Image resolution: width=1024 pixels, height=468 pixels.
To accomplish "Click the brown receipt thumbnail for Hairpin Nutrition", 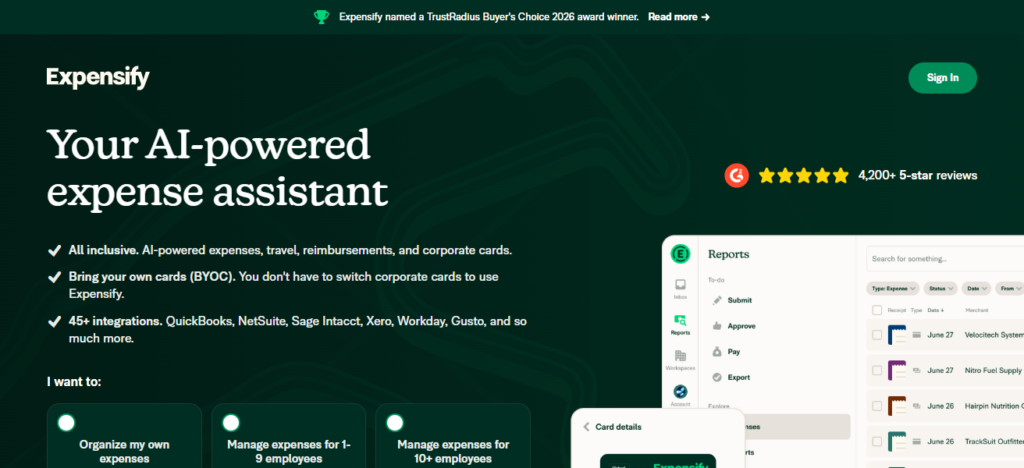I will coord(897,406).
